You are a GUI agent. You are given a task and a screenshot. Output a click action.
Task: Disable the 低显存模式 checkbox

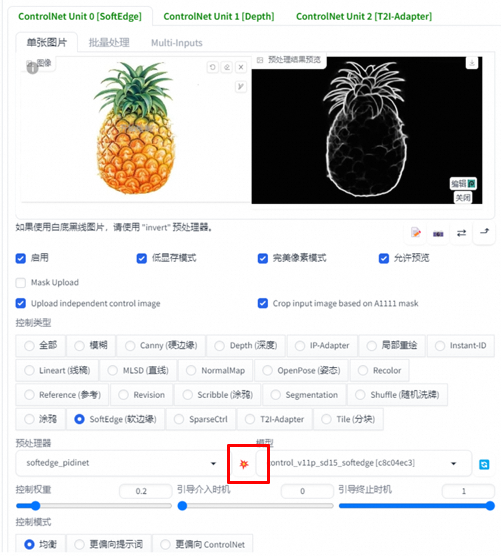click(x=141, y=258)
